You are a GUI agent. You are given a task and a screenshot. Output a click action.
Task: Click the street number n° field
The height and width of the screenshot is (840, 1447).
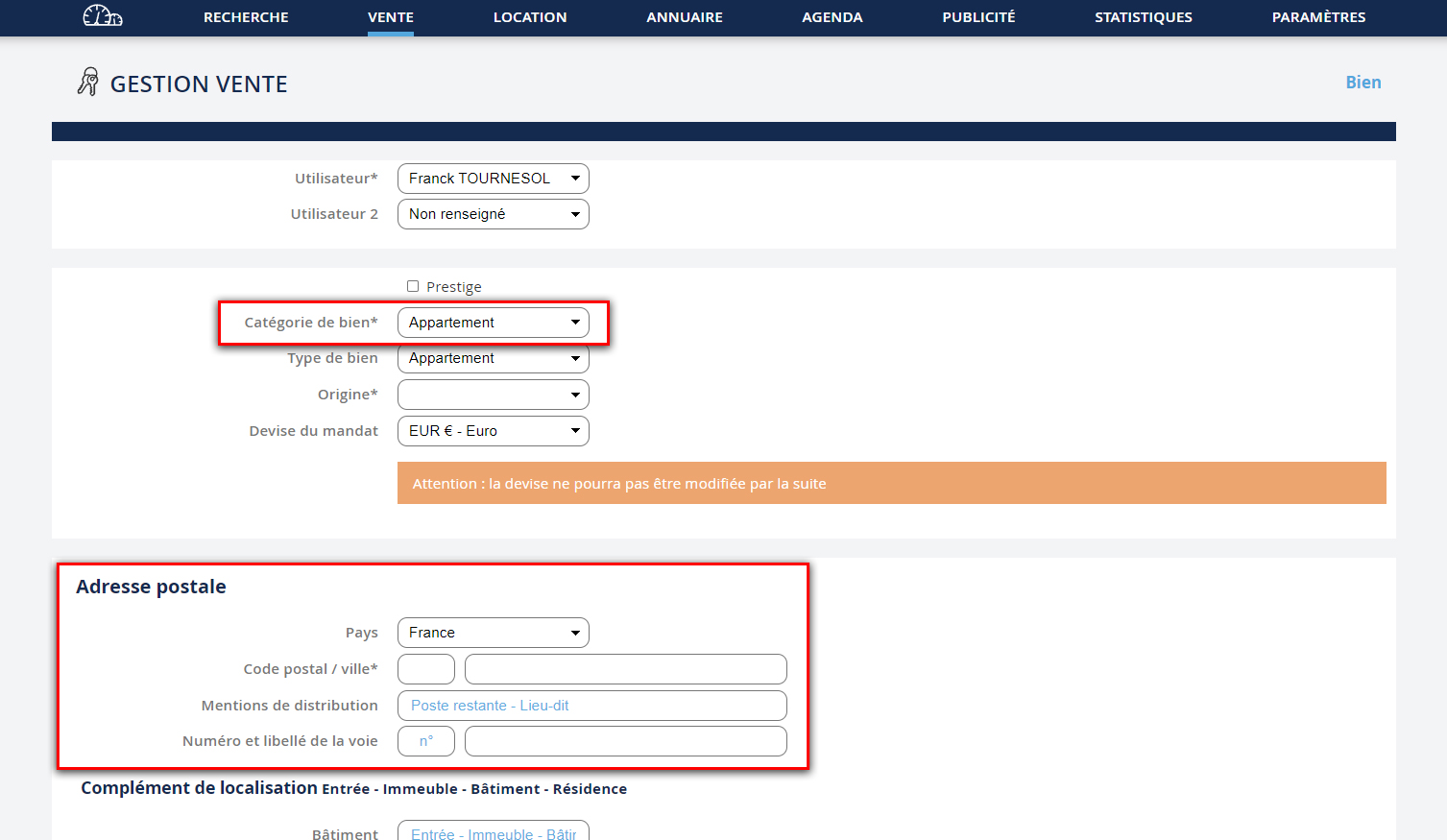[426, 741]
